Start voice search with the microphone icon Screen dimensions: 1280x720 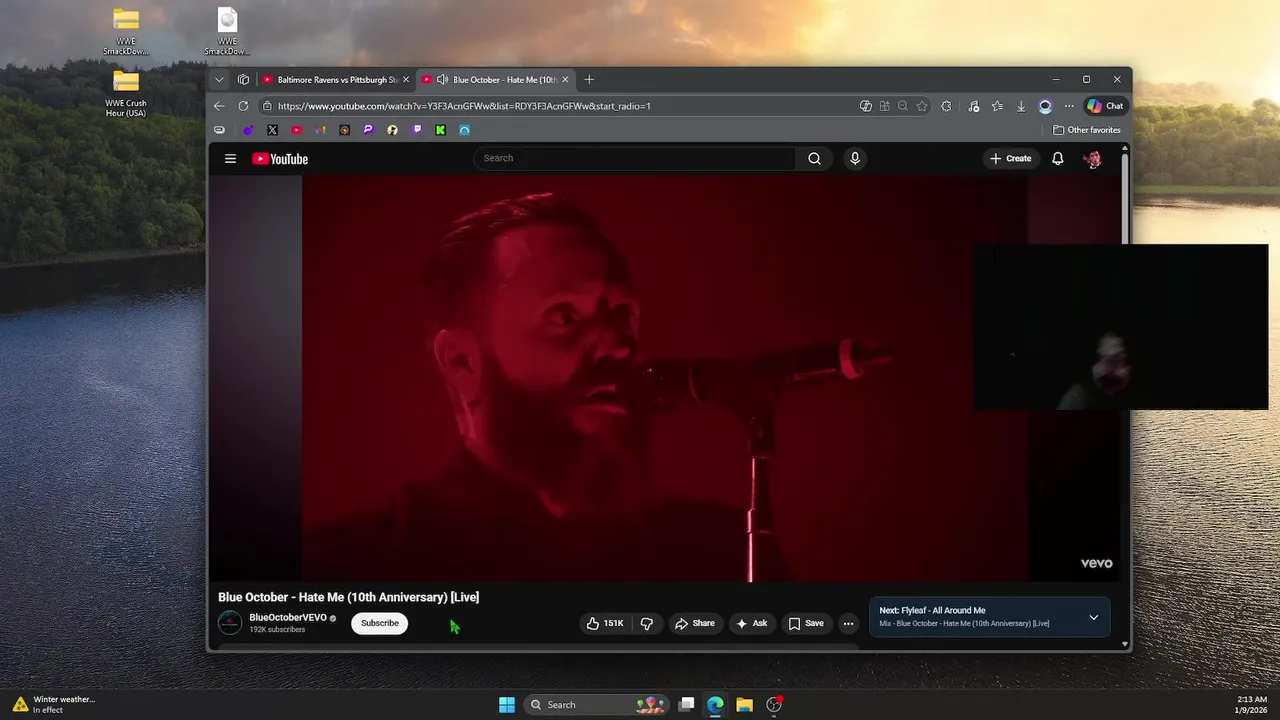click(x=854, y=158)
